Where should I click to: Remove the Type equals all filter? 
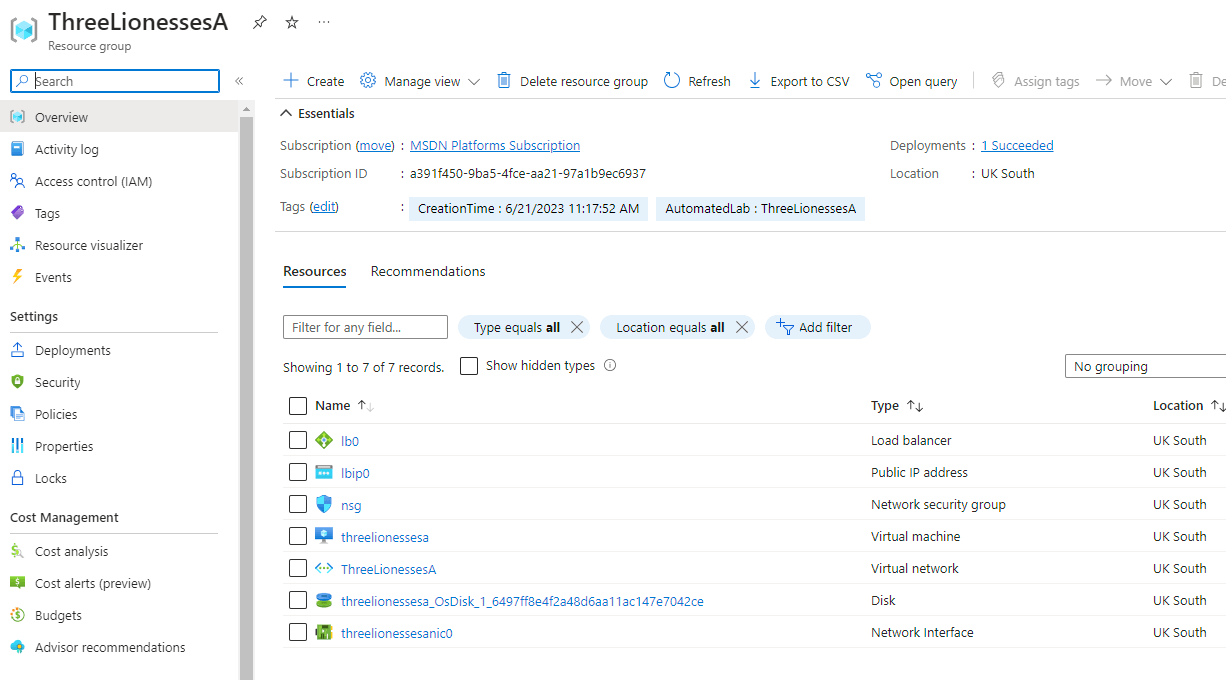(577, 327)
